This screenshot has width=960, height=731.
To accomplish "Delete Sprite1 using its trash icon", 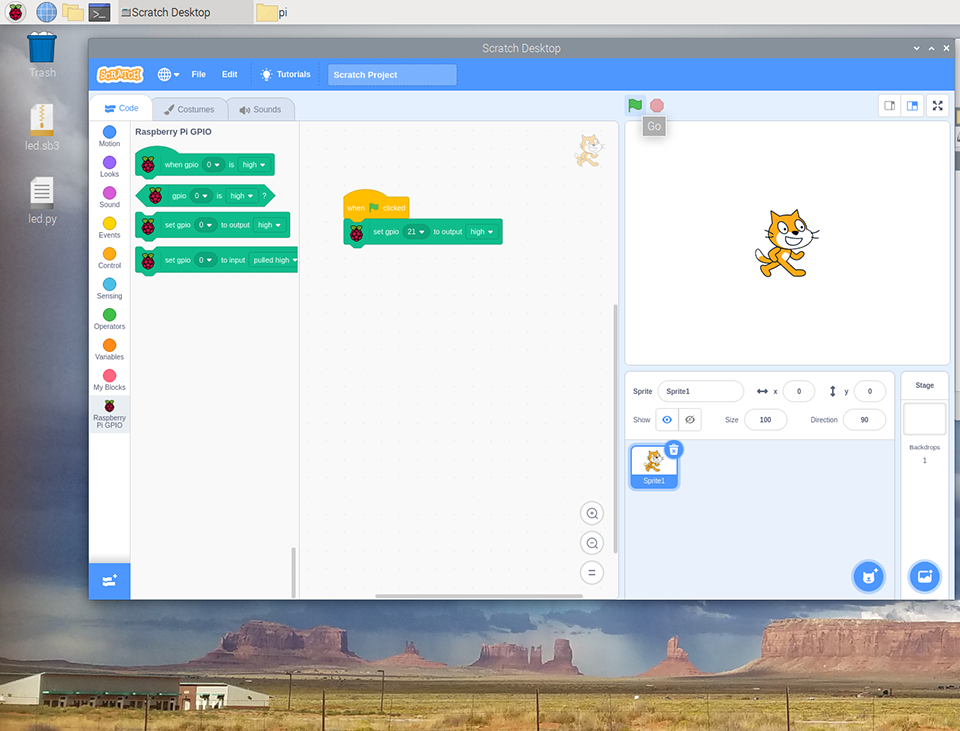I will 673,450.
